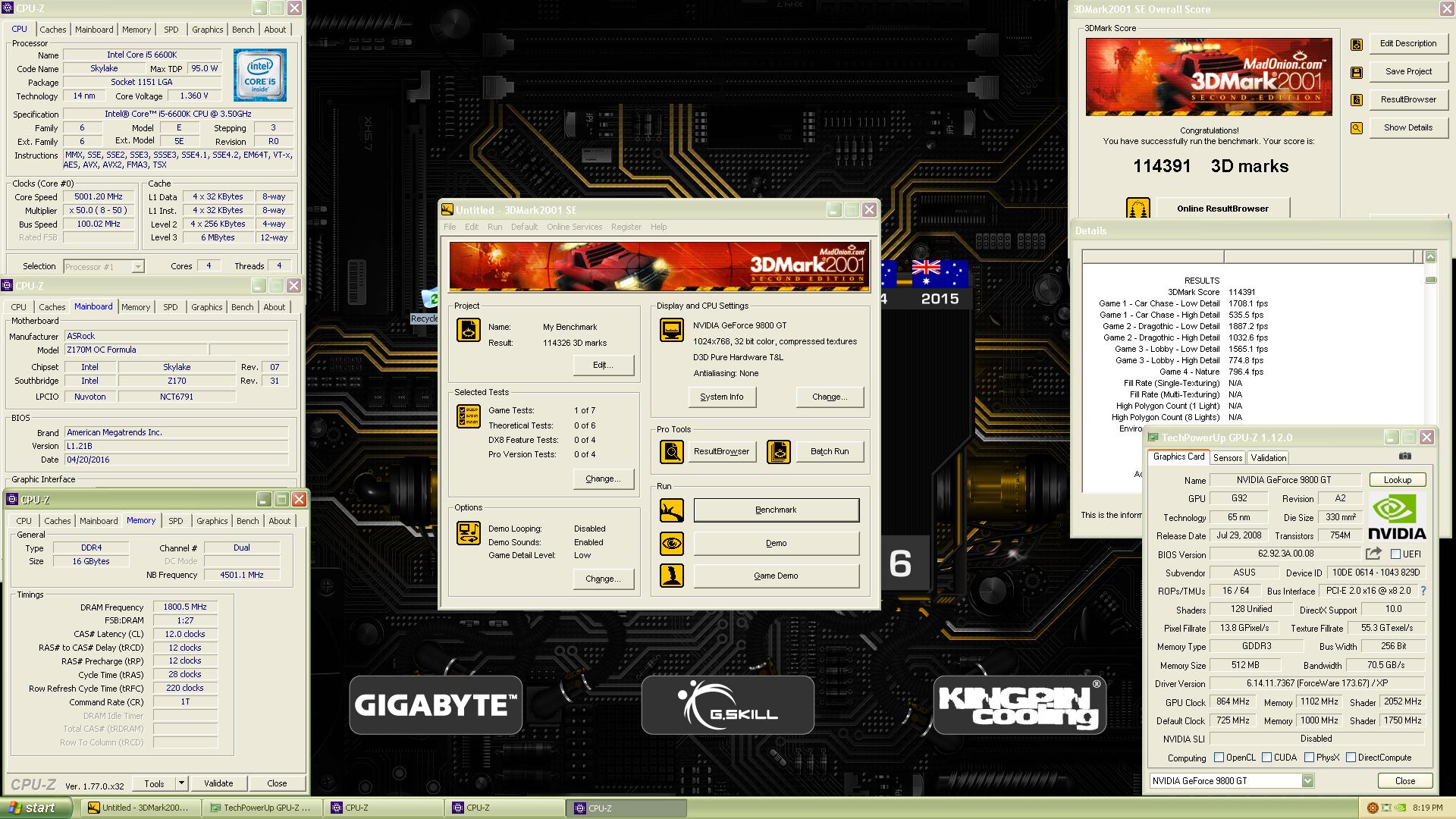This screenshot has height=819, width=1456.
Task: Toggle the OpenCL computing checkbox
Action: click(1219, 758)
